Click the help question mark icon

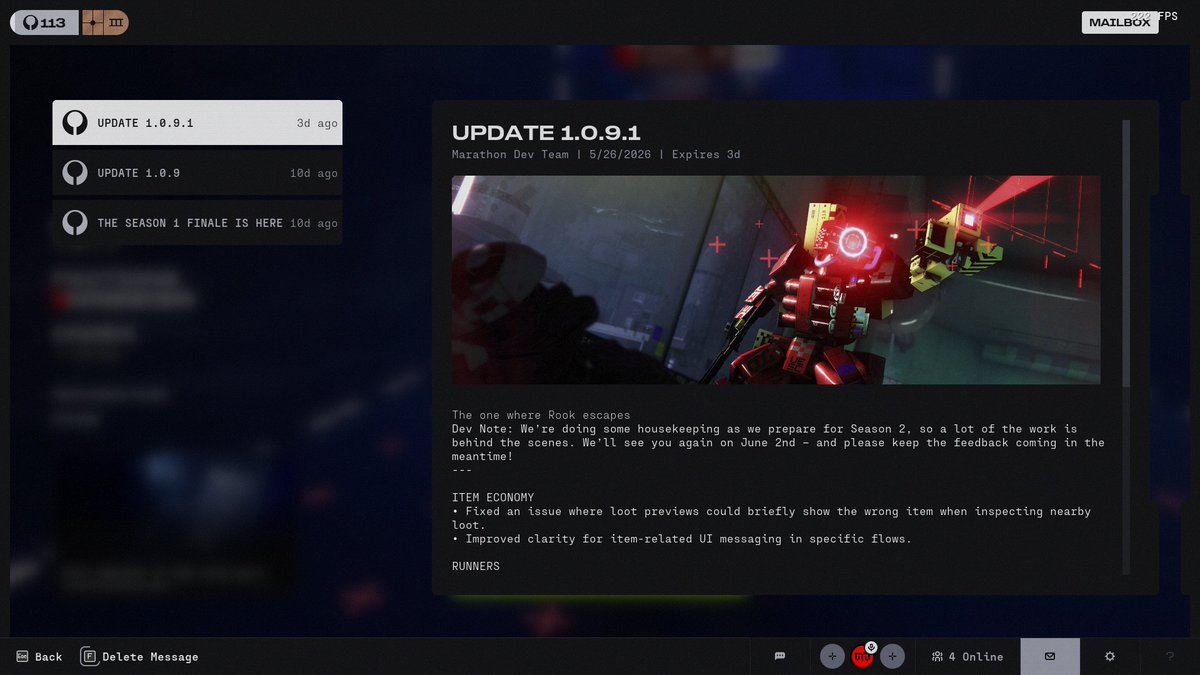click(x=1170, y=656)
